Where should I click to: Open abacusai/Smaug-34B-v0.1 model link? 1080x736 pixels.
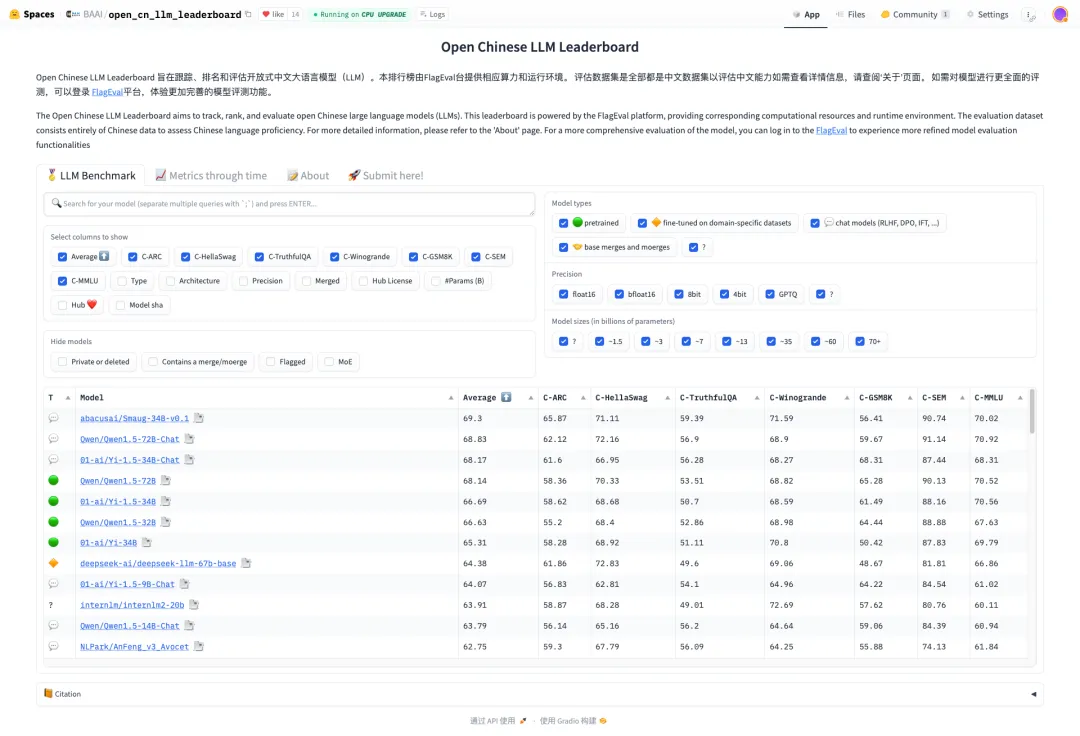[x=134, y=419]
